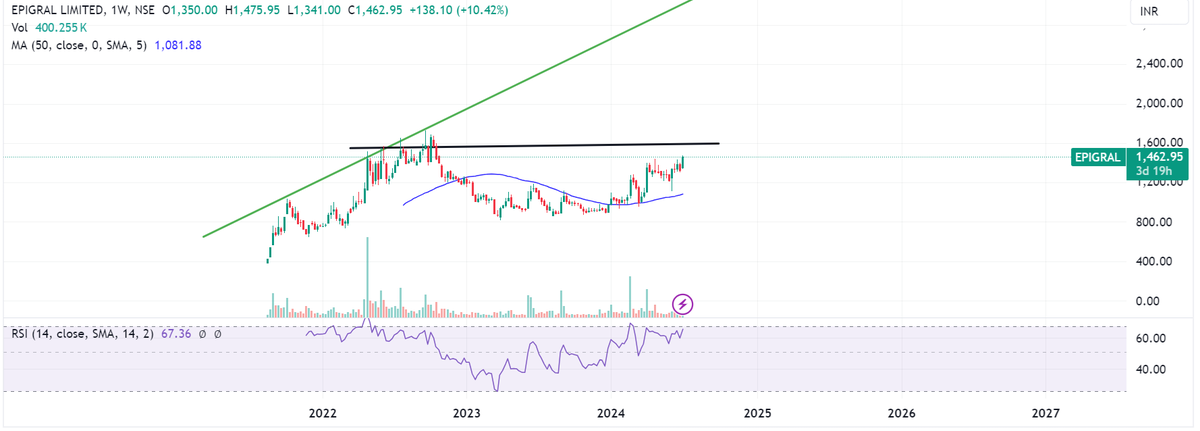Click the 2,400.00 price axis label
The width and height of the screenshot is (1200, 431).
tap(1160, 64)
